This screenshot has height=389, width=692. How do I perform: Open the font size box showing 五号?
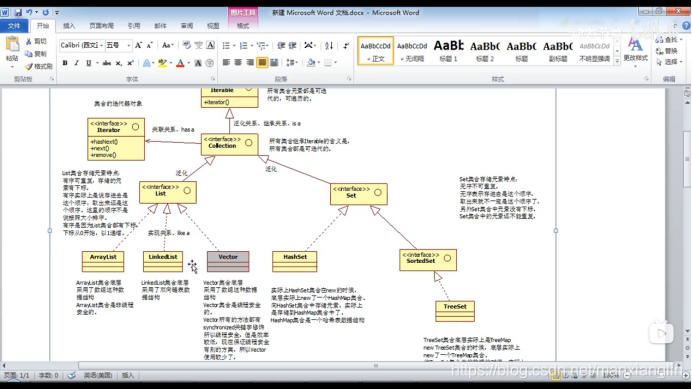coord(118,45)
